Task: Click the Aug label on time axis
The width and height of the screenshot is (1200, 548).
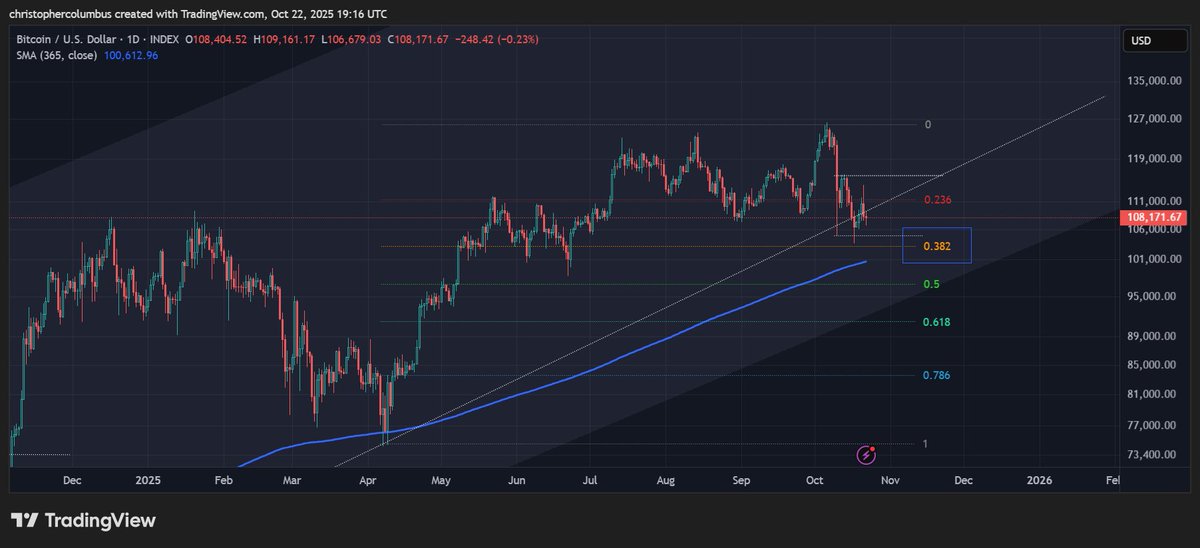Action: 666,480
